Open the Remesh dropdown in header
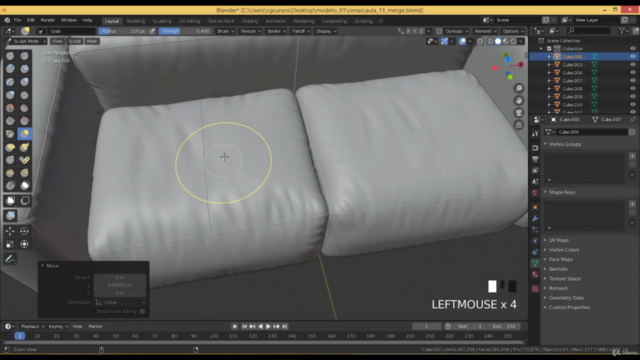 point(485,31)
